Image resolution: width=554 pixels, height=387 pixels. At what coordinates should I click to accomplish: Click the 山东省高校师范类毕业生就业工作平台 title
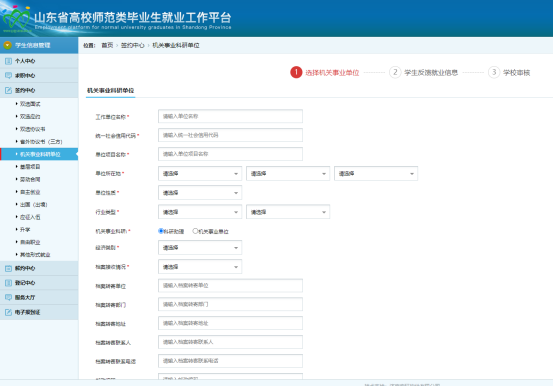133,17
